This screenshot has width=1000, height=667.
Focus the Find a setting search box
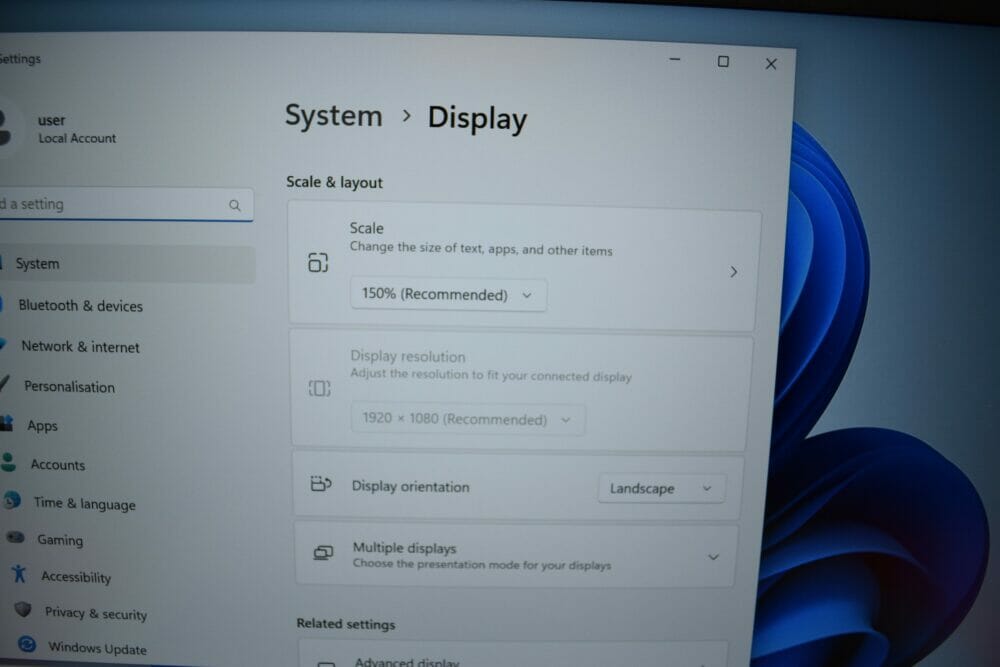[126, 205]
